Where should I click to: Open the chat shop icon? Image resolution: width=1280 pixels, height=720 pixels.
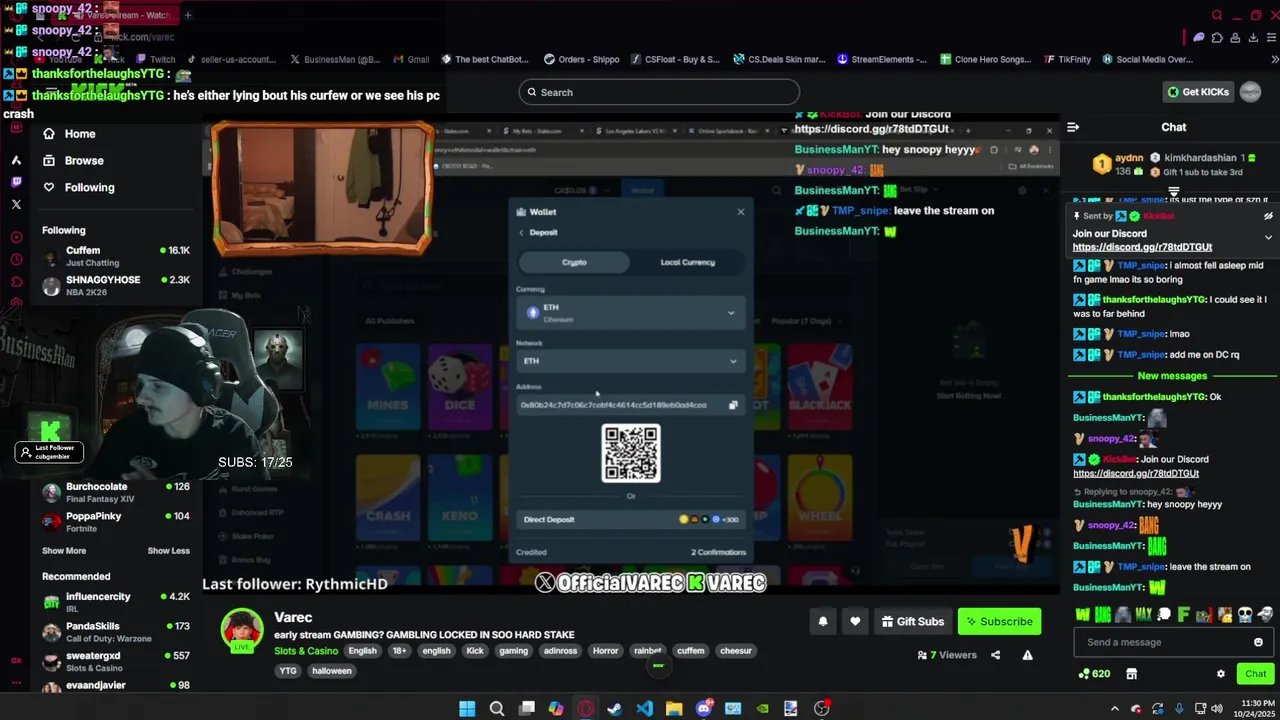pyautogui.click(x=1131, y=674)
